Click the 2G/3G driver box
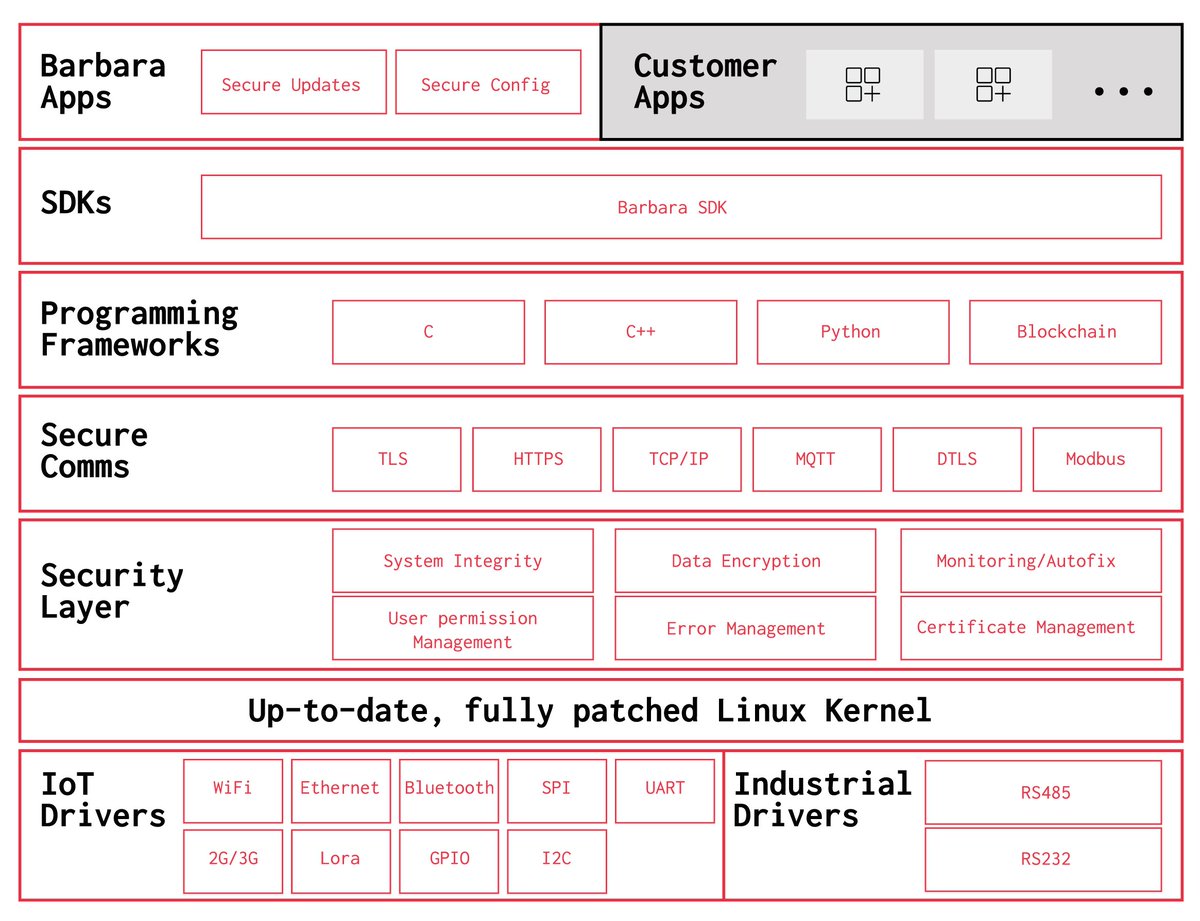1200x921 pixels. coord(232,861)
